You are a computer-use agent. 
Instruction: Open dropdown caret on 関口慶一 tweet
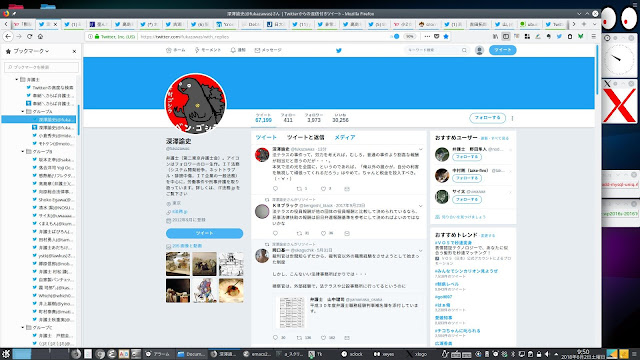(420, 250)
